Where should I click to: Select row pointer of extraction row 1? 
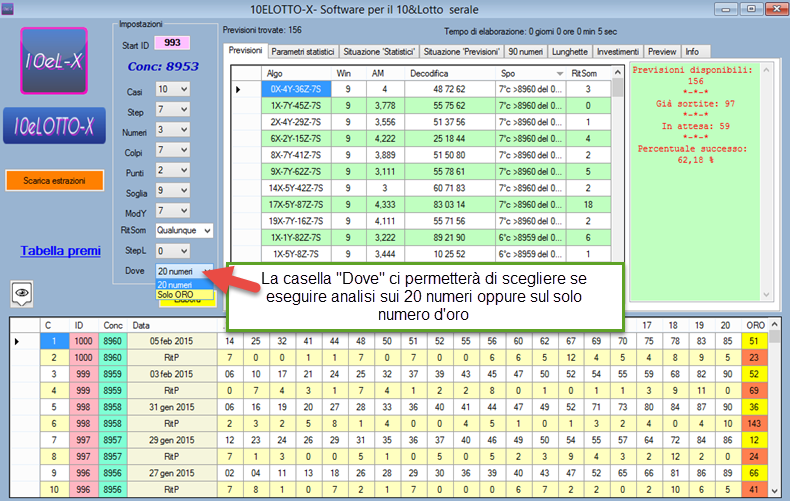[x=17, y=341]
